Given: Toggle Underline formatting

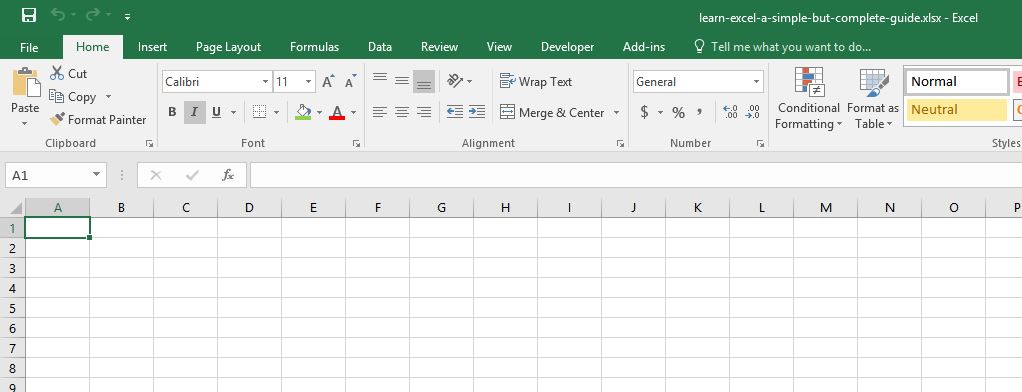Looking at the screenshot, I should pyautogui.click(x=216, y=112).
